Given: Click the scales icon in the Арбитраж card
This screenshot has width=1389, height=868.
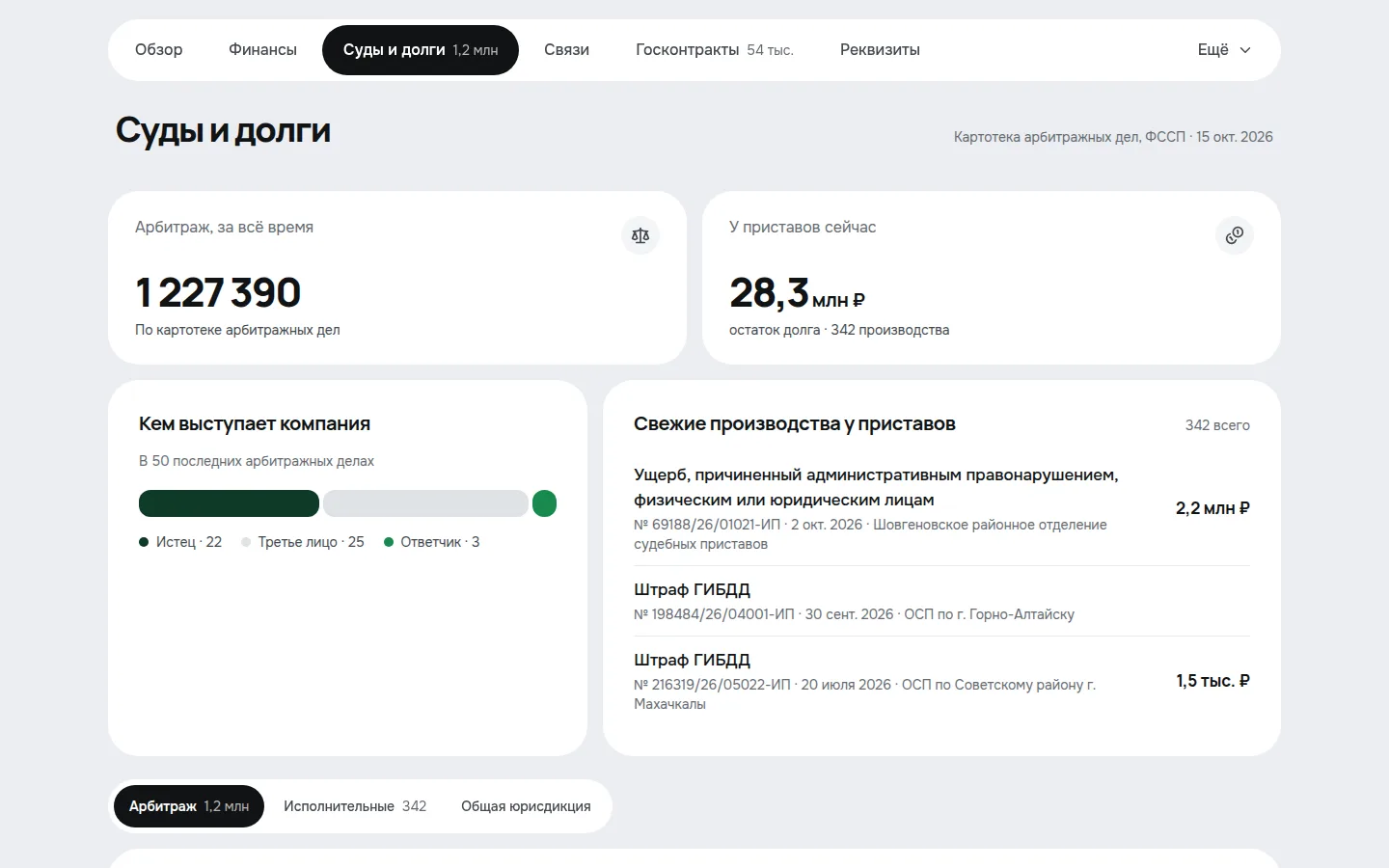Looking at the screenshot, I should (x=640, y=235).
